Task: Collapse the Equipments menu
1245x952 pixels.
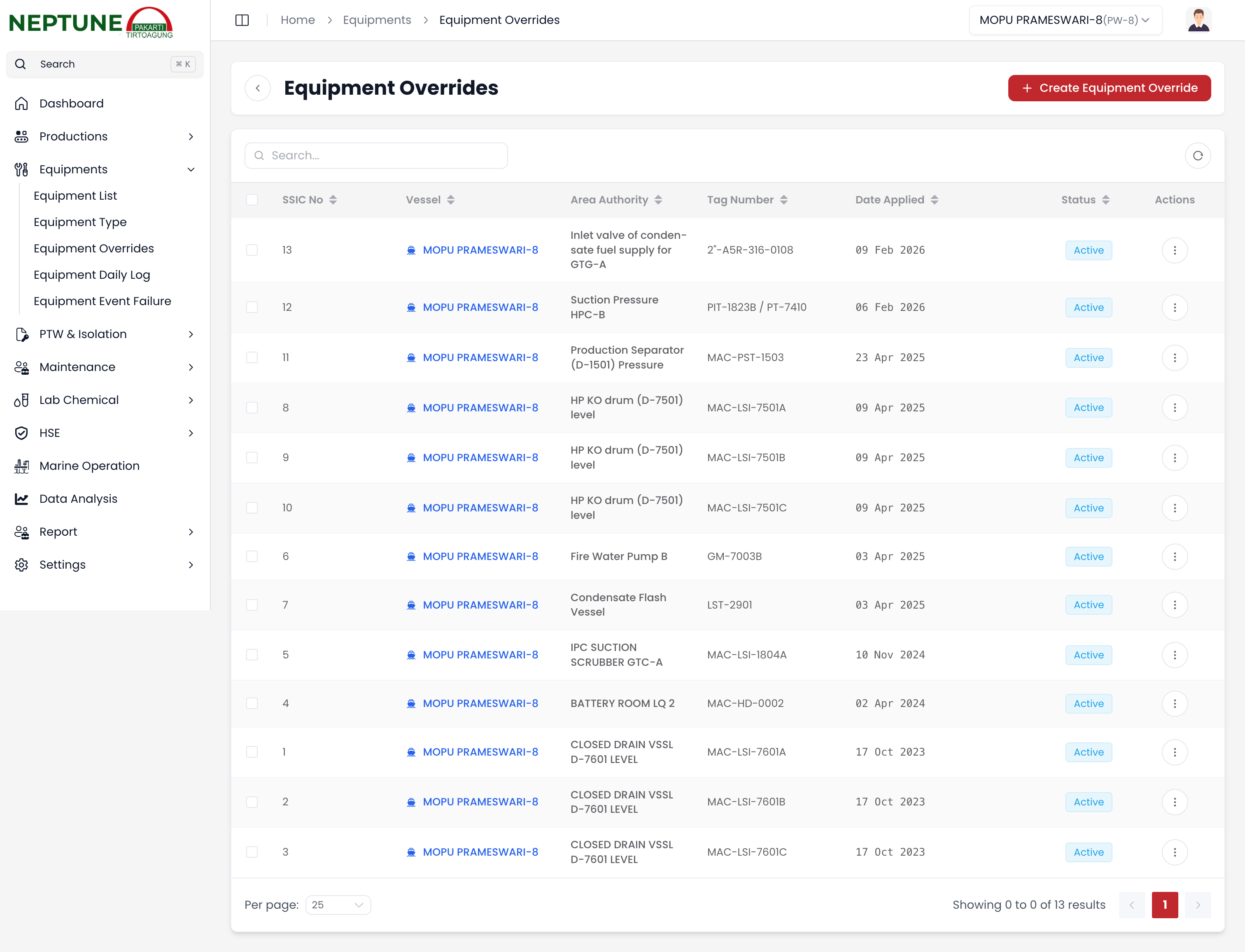Action: [x=105, y=169]
